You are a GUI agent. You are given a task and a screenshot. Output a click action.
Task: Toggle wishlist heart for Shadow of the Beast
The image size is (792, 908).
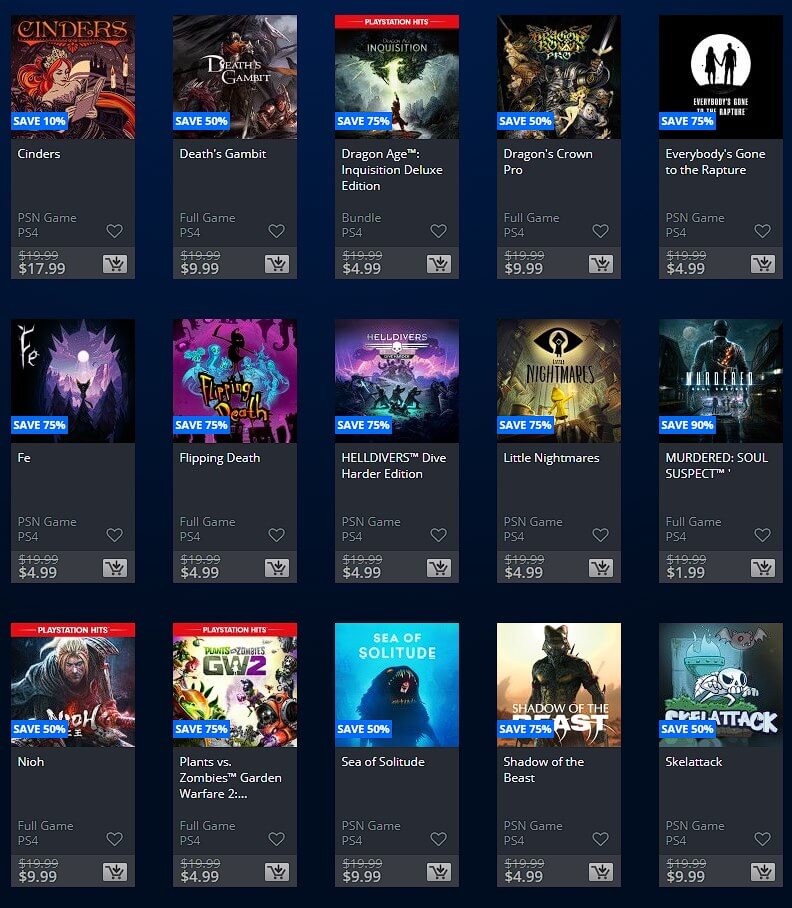pyautogui.click(x=600, y=839)
